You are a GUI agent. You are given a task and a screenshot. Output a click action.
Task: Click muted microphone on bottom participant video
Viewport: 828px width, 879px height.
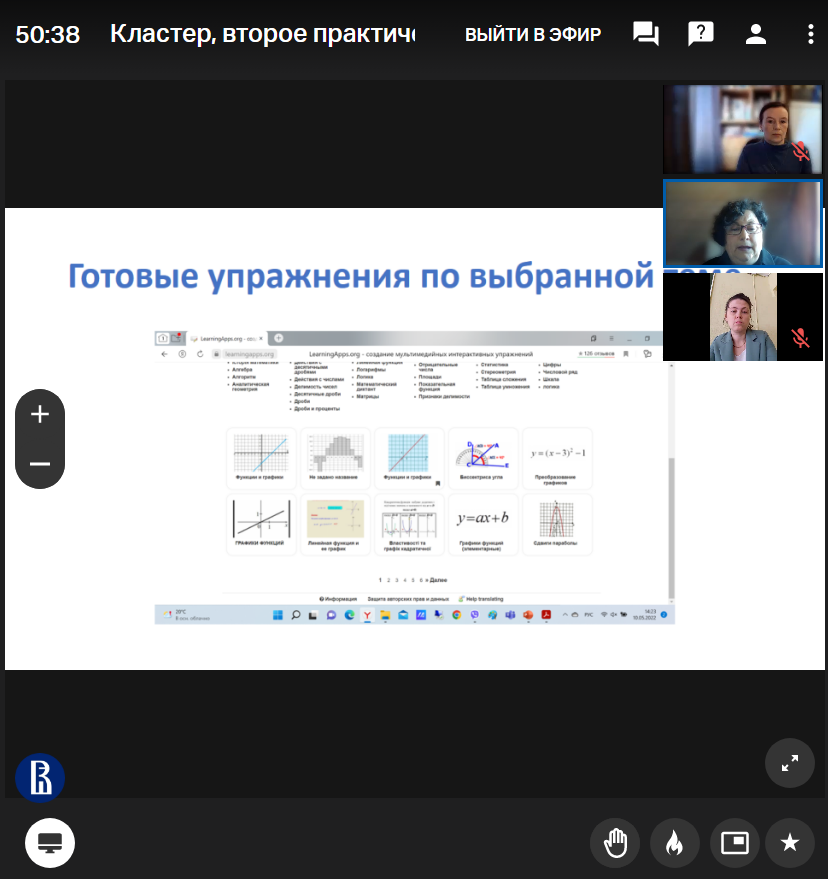[800, 337]
